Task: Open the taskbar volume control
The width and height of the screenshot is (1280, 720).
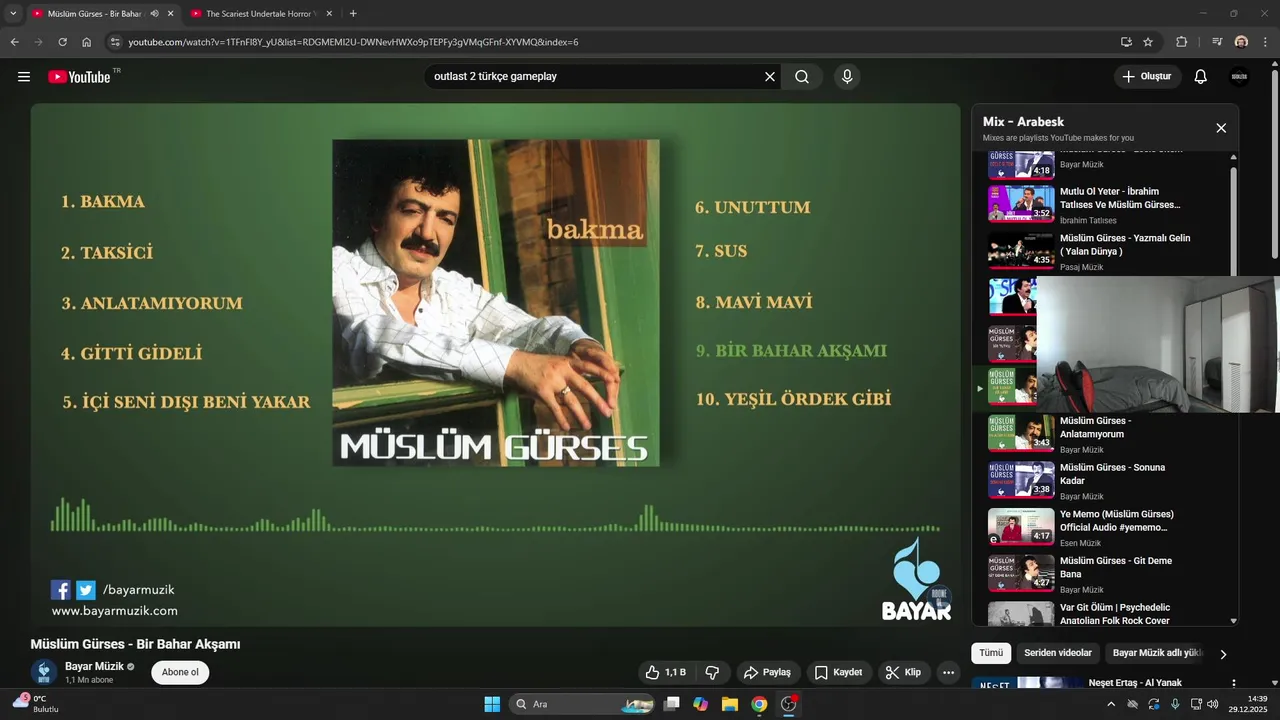Action: (x=1213, y=704)
